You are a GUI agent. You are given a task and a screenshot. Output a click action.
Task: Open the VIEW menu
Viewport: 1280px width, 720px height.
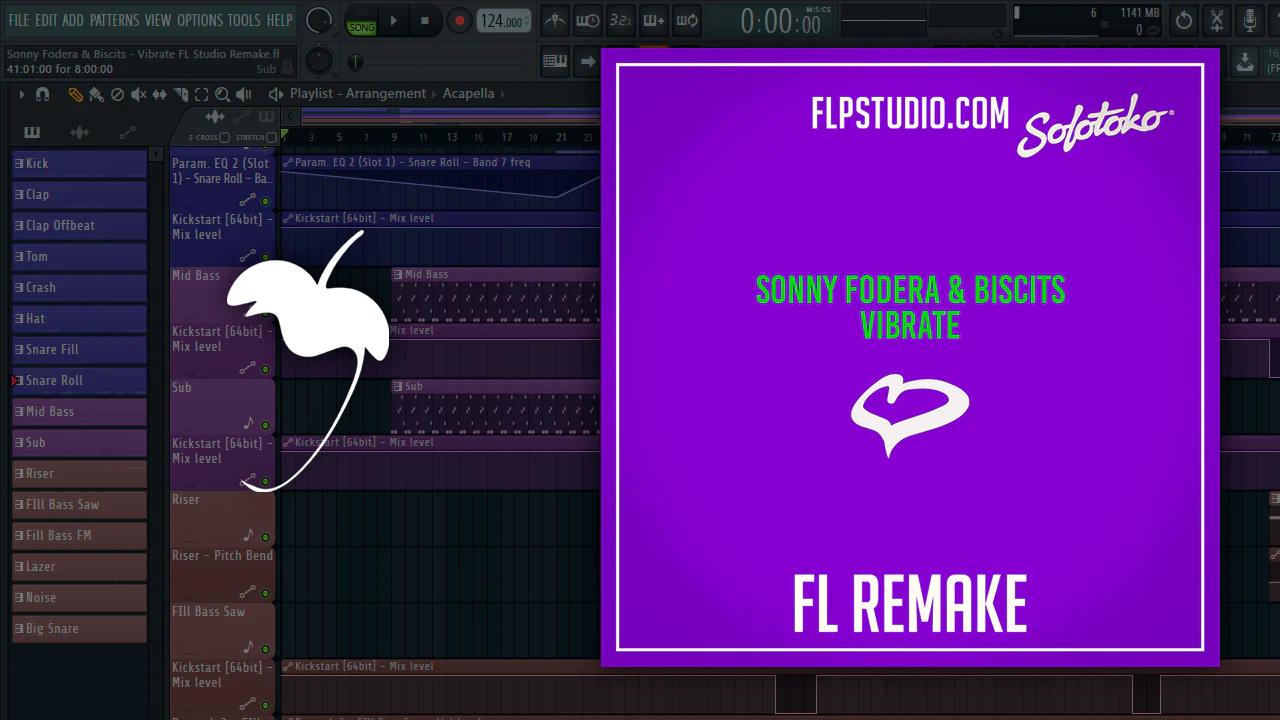[158, 20]
